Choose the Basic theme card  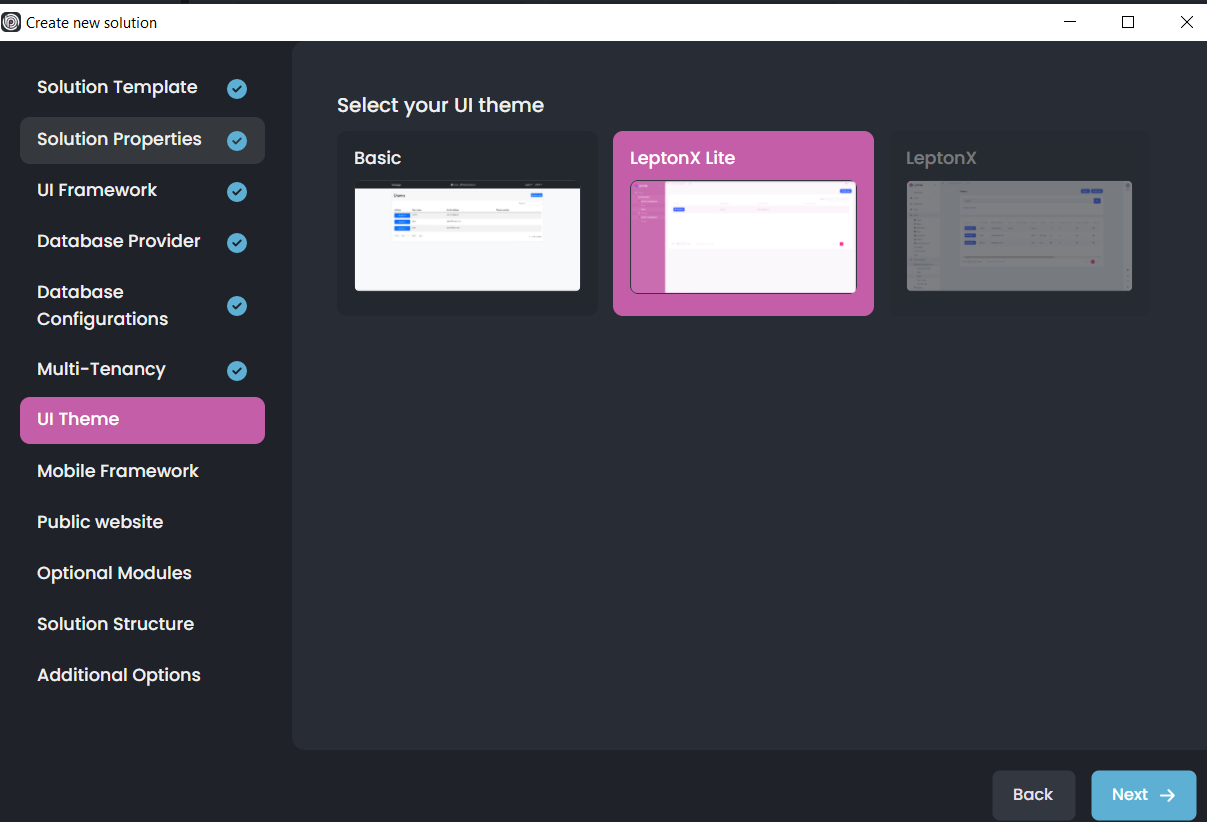point(467,224)
